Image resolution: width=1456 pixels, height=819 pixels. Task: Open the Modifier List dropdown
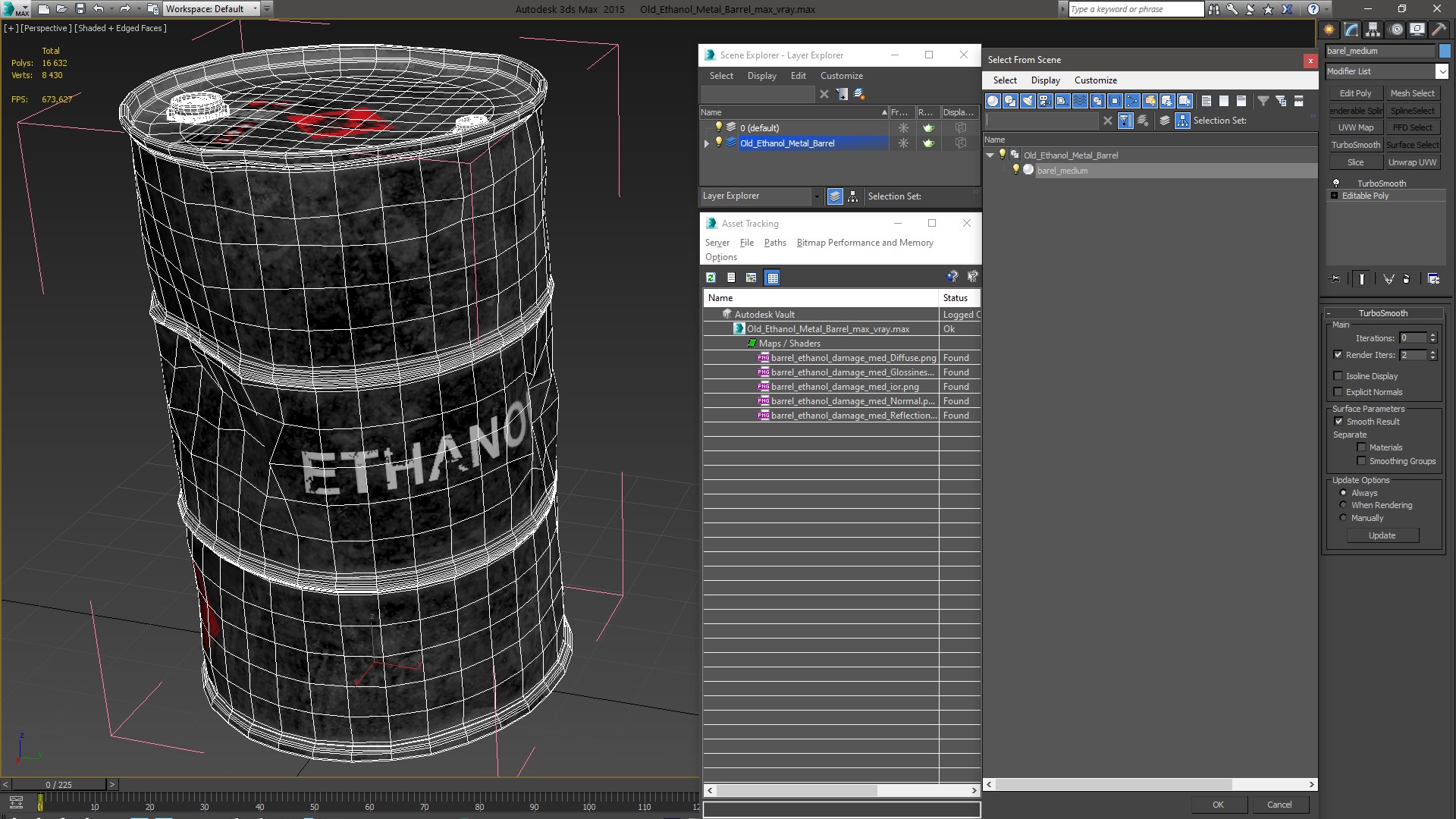[x=1442, y=71]
